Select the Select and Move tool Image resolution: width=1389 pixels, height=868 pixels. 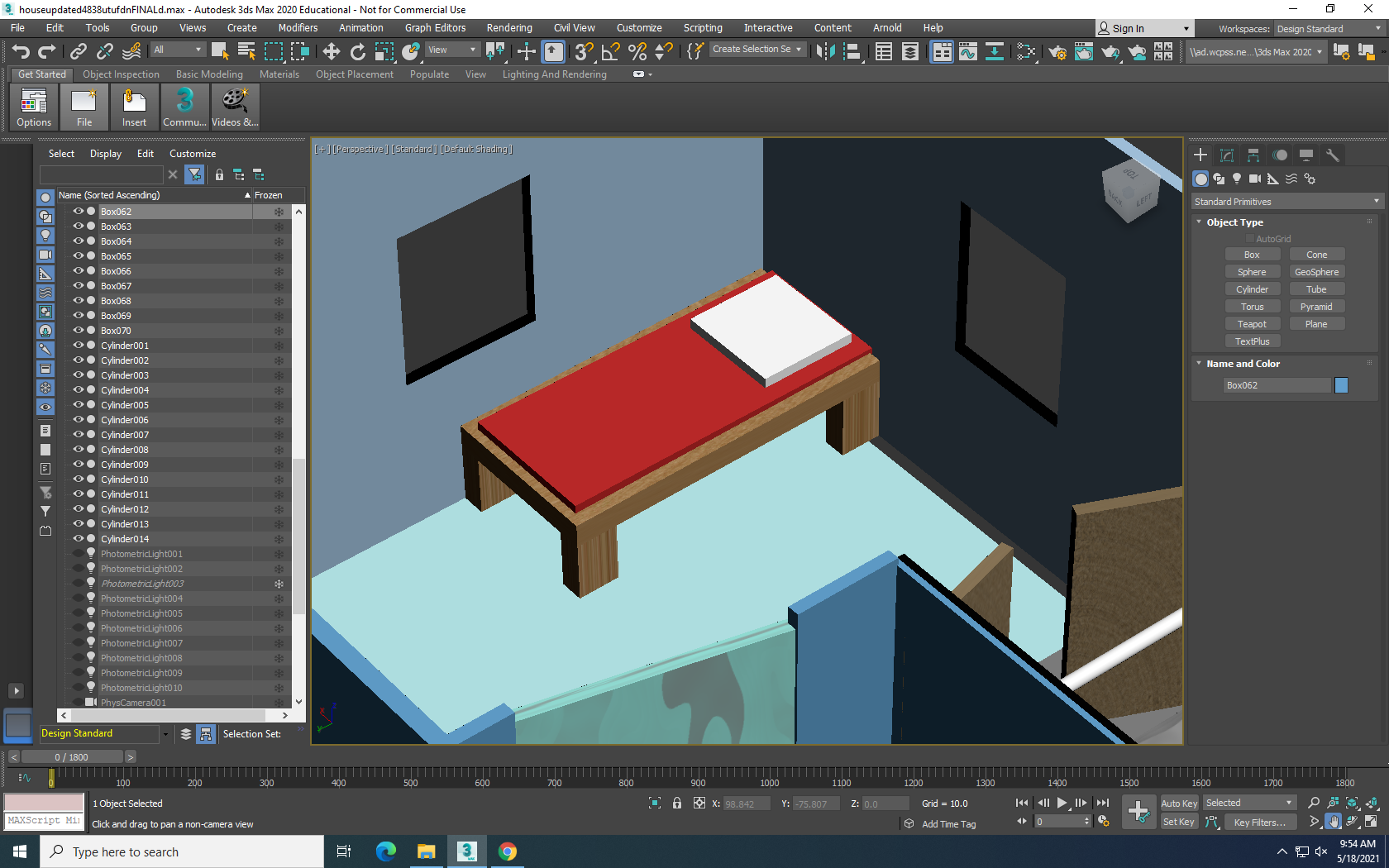point(331,50)
